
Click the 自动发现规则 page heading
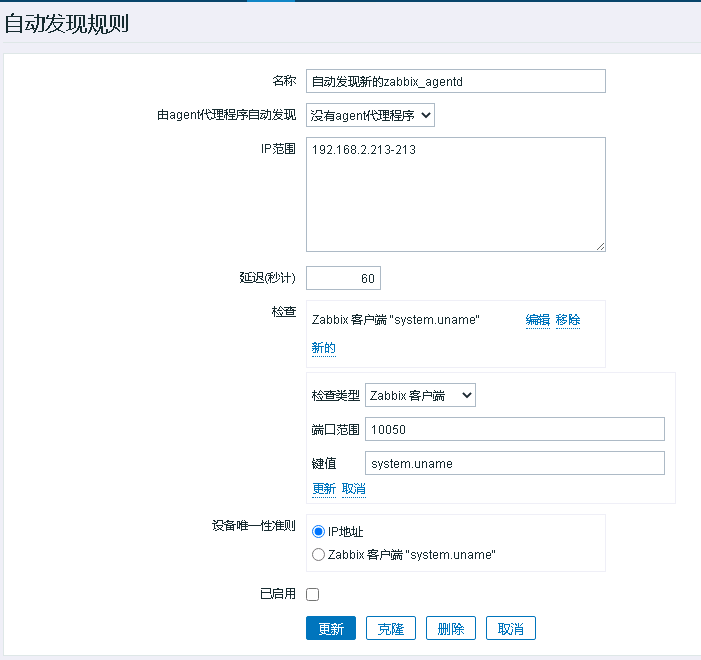point(67,24)
